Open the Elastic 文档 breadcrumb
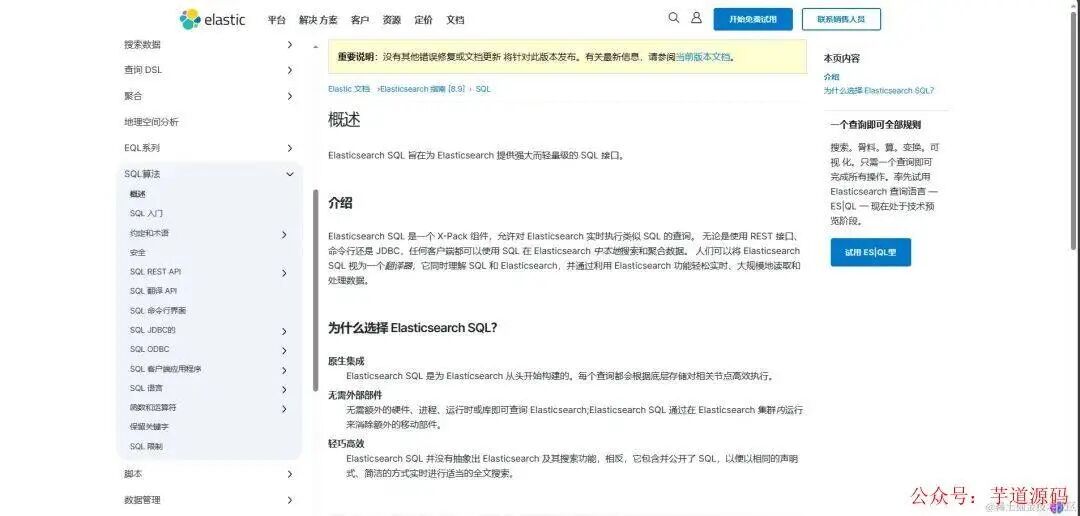The image size is (1080, 516). (349, 89)
